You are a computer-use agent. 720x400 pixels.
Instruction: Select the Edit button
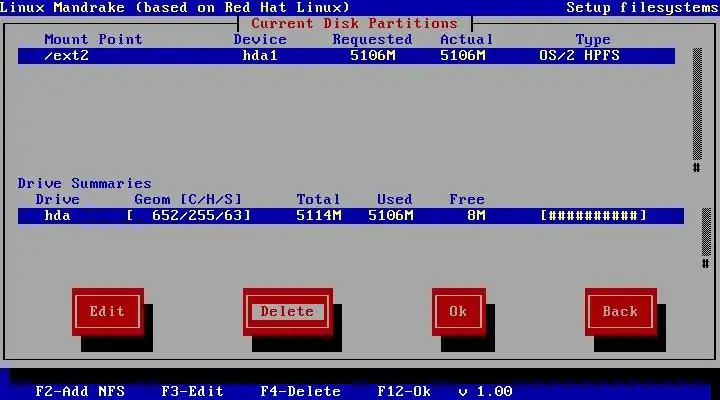coord(108,312)
